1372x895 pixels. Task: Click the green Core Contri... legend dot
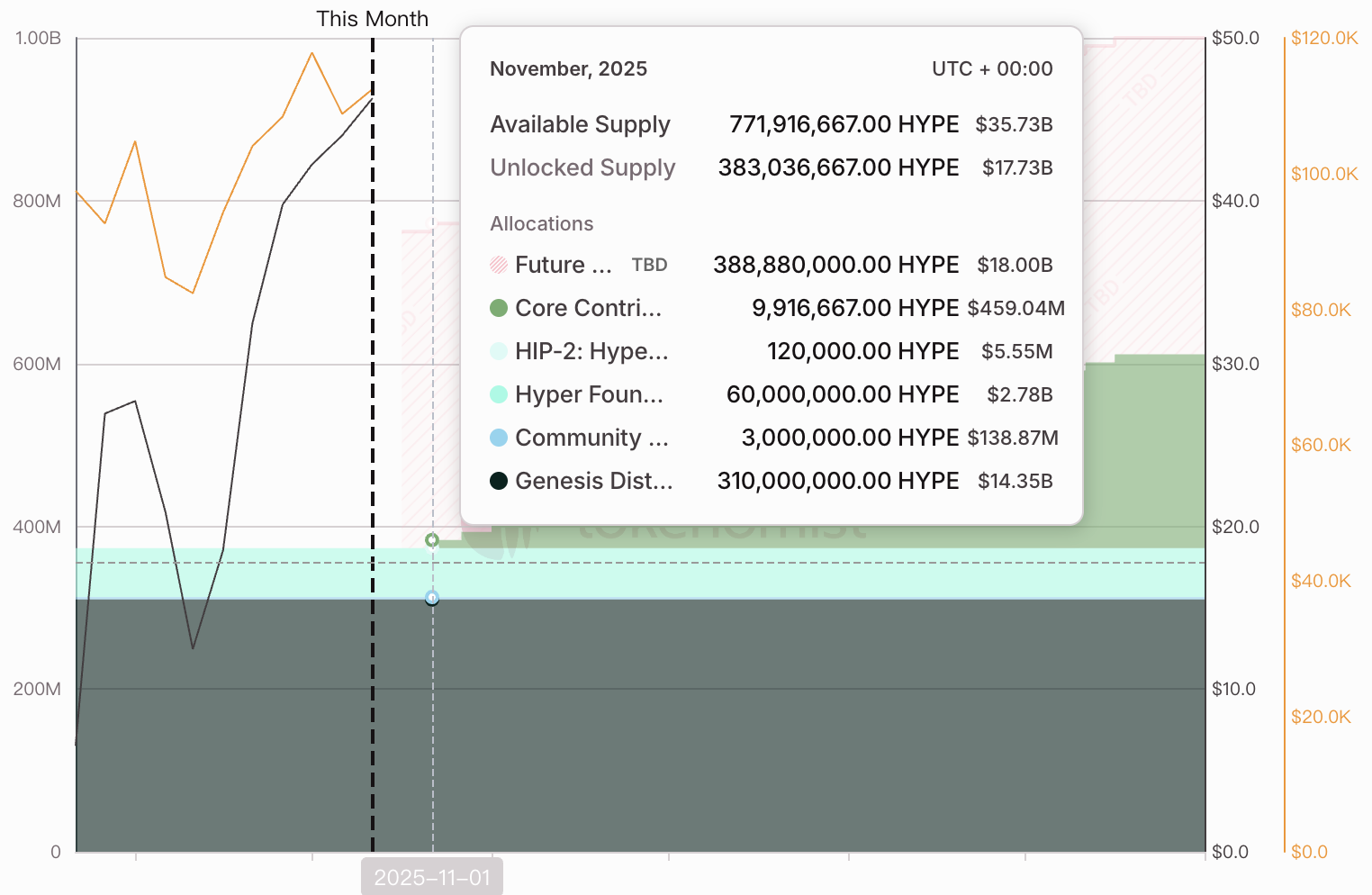[499, 308]
